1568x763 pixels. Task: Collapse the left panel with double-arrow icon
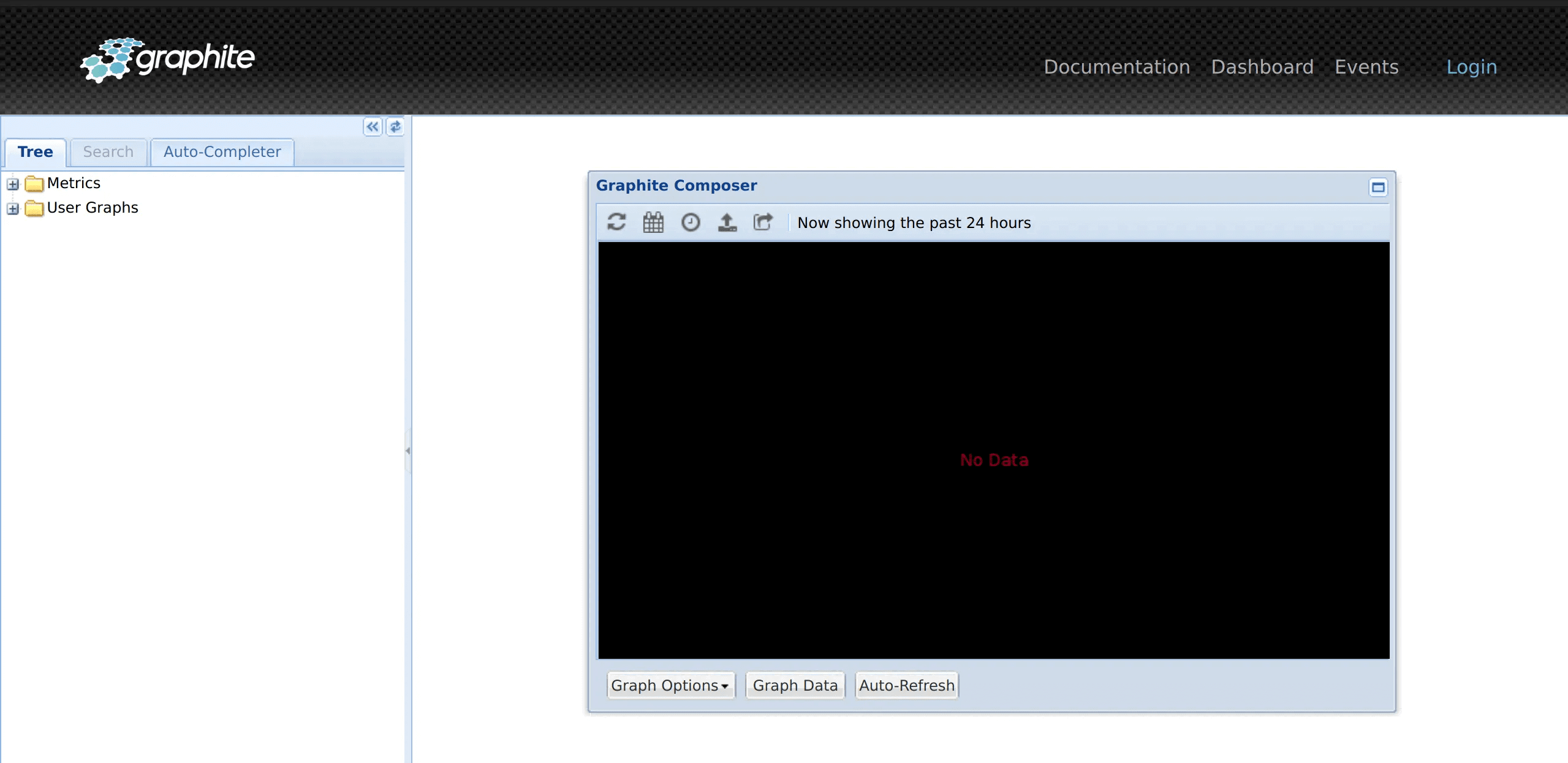[x=373, y=127]
